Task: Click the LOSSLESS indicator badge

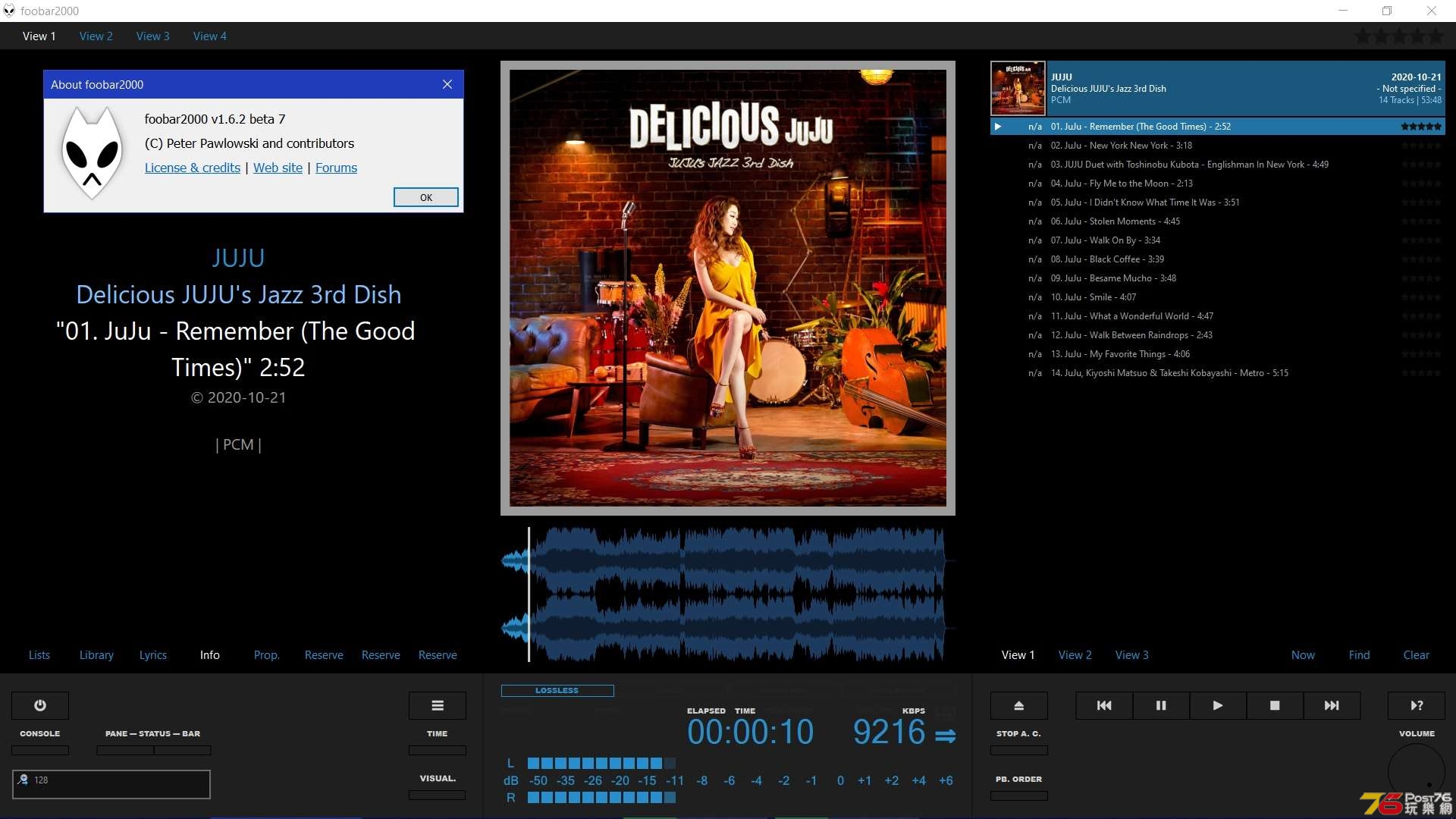Action: pos(557,691)
